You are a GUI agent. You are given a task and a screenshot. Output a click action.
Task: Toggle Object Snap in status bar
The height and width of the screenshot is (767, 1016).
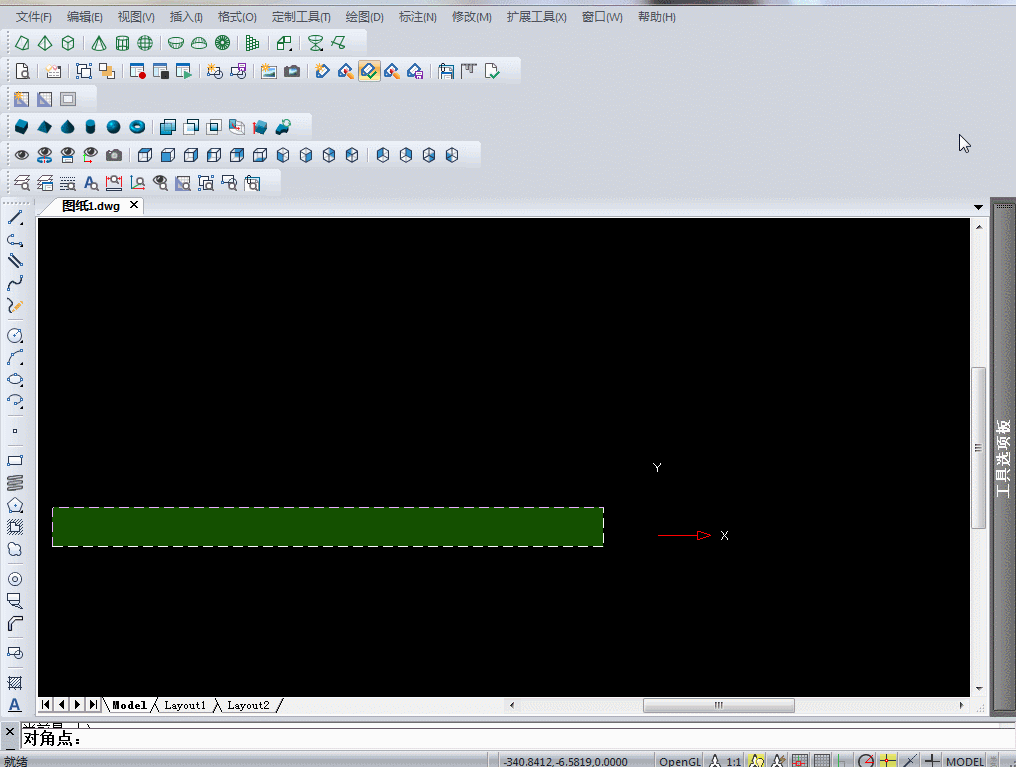coord(888,761)
